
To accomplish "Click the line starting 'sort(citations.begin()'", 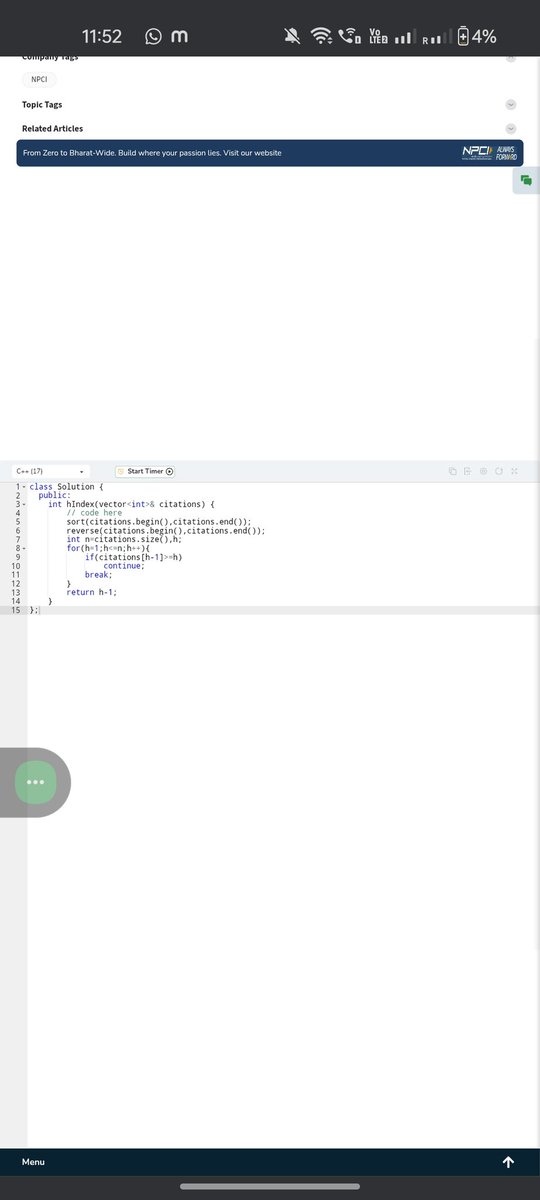I will pos(159,522).
